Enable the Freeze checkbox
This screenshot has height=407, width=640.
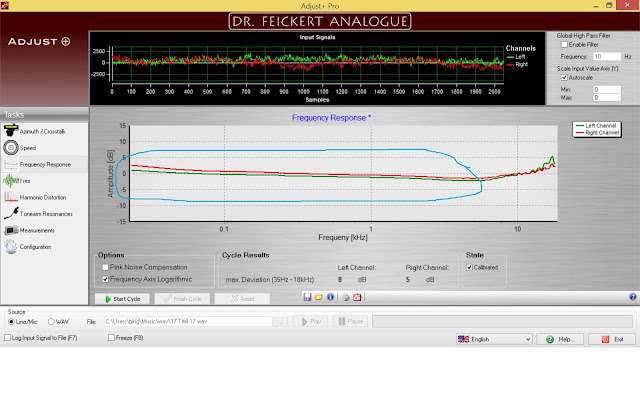click(111, 338)
